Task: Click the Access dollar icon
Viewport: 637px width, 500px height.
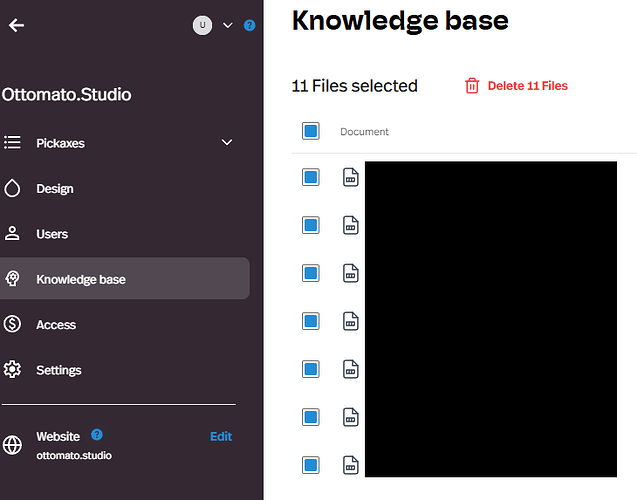Action: tap(13, 324)
